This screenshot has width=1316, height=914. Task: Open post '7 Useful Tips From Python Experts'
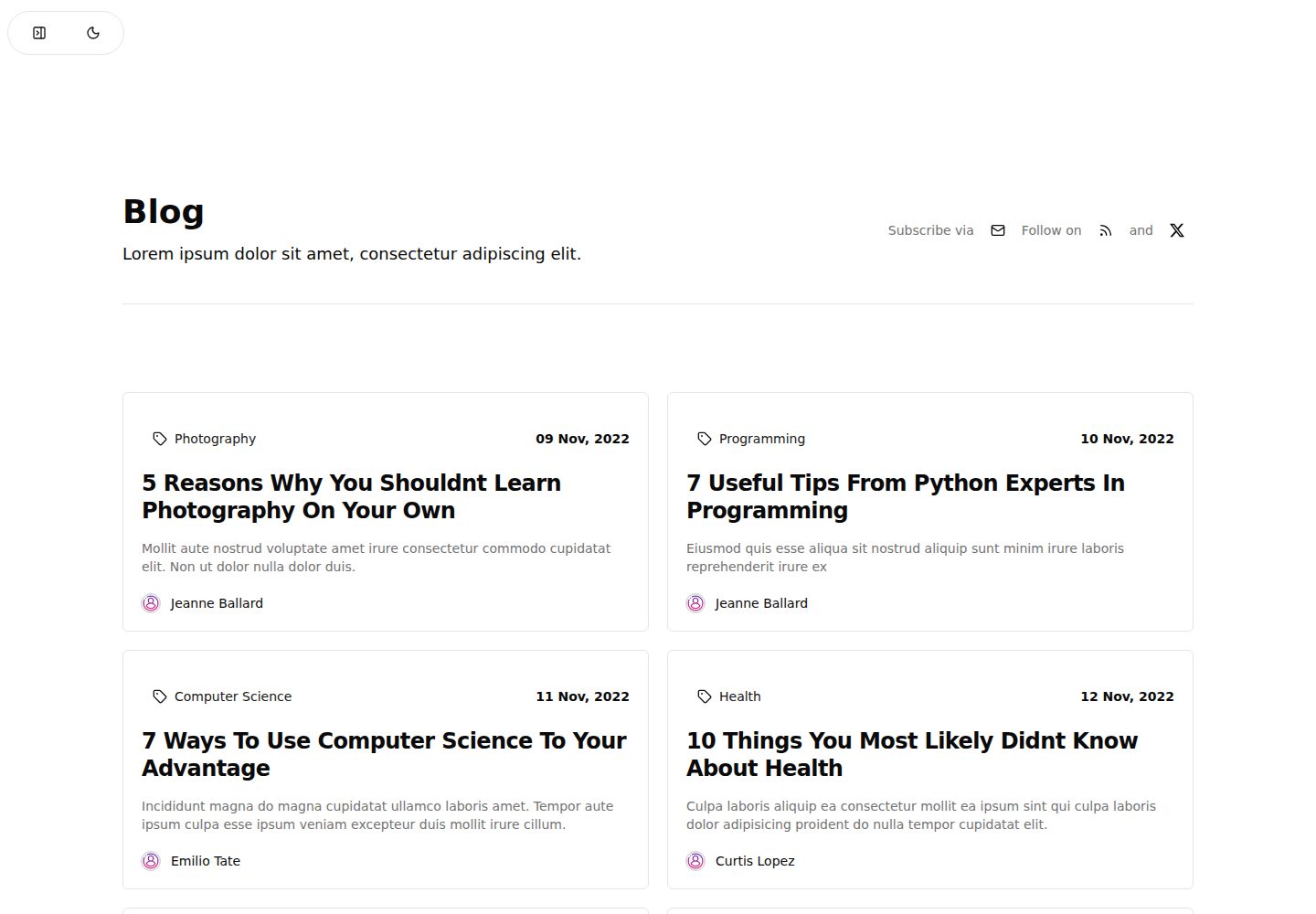(x=906, y=496)
